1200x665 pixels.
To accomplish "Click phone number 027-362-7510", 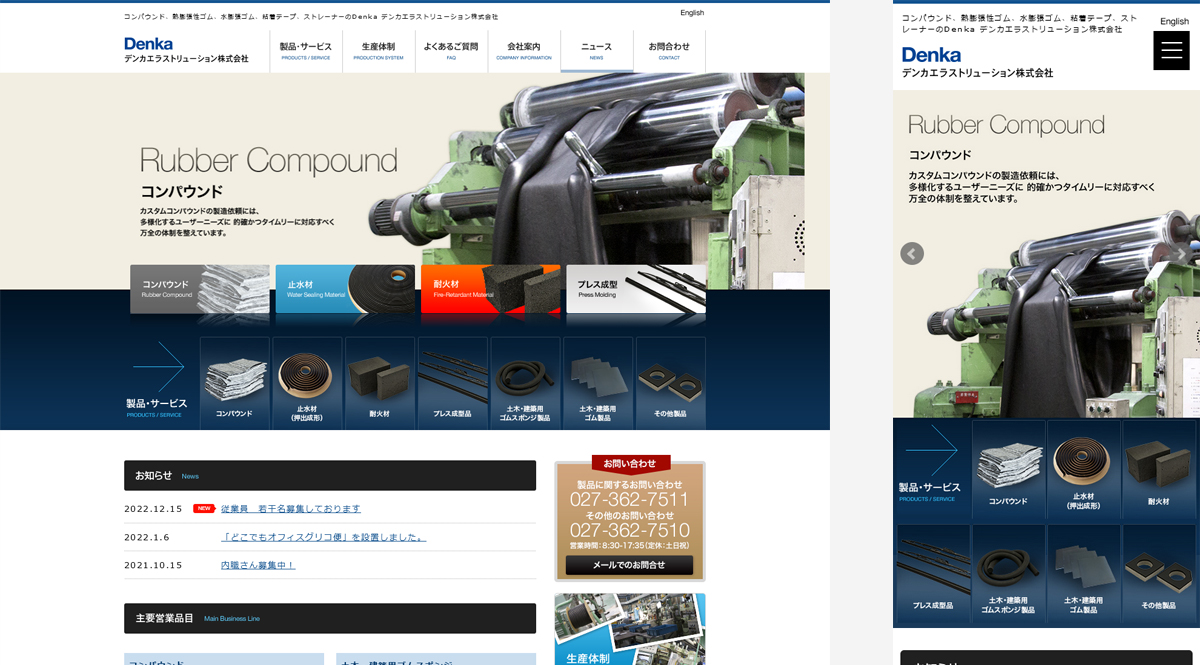I will tap(630, 530).
